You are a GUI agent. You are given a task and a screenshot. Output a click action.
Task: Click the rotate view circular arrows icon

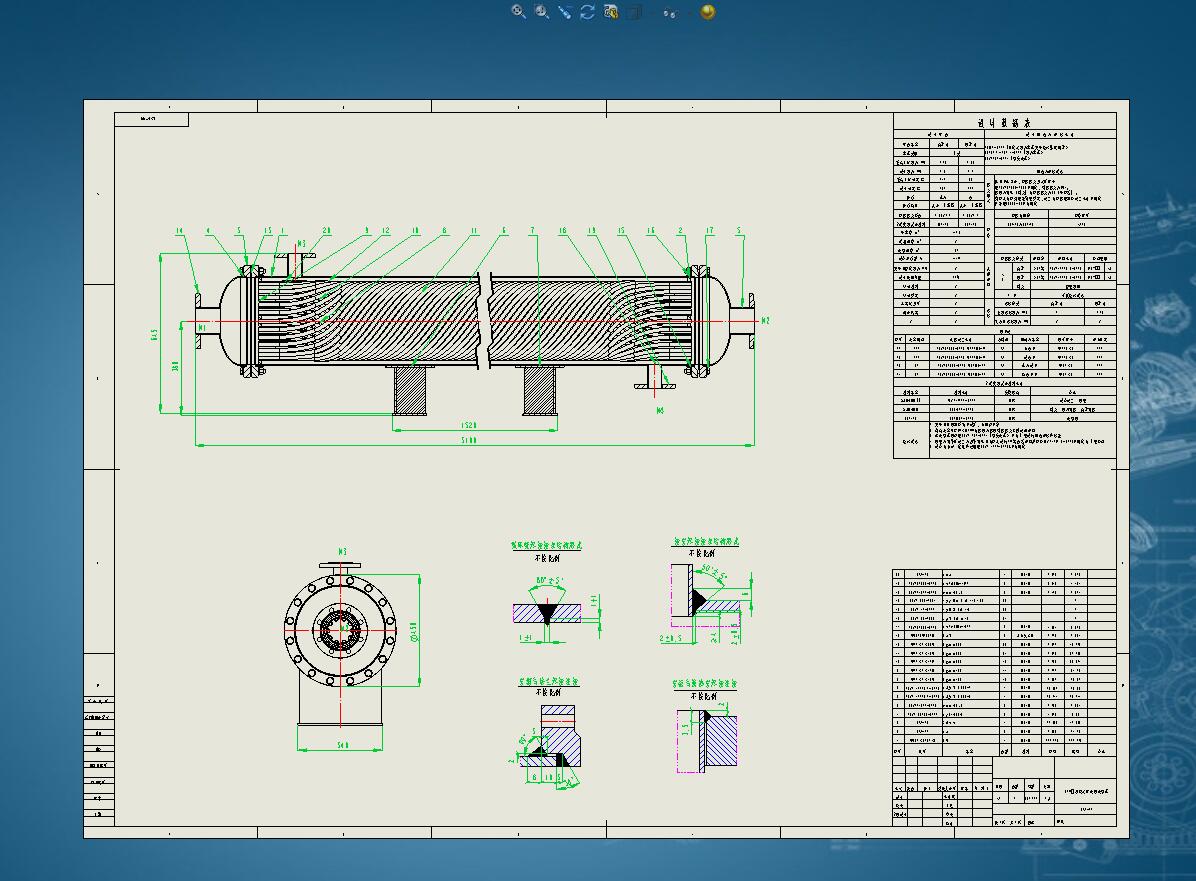click(587, 12)
